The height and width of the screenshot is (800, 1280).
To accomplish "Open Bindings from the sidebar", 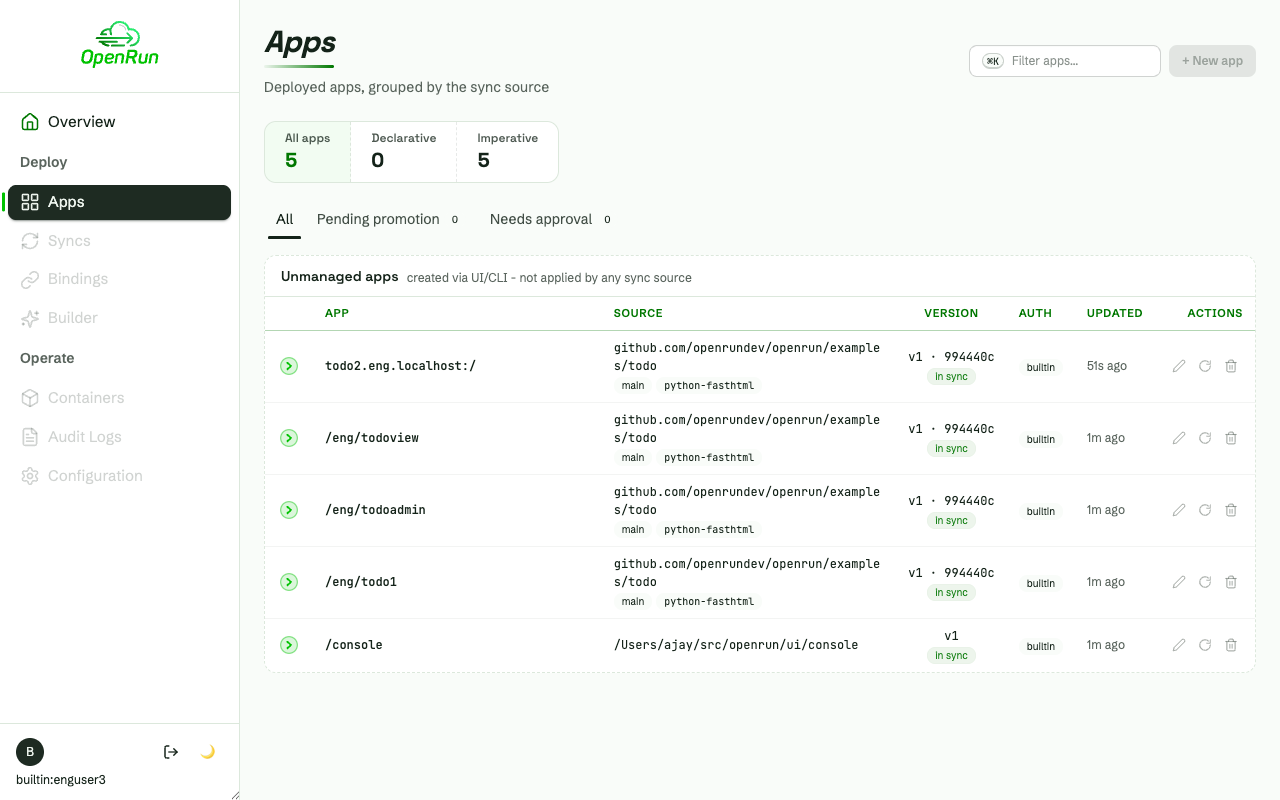I will (119, 279).
